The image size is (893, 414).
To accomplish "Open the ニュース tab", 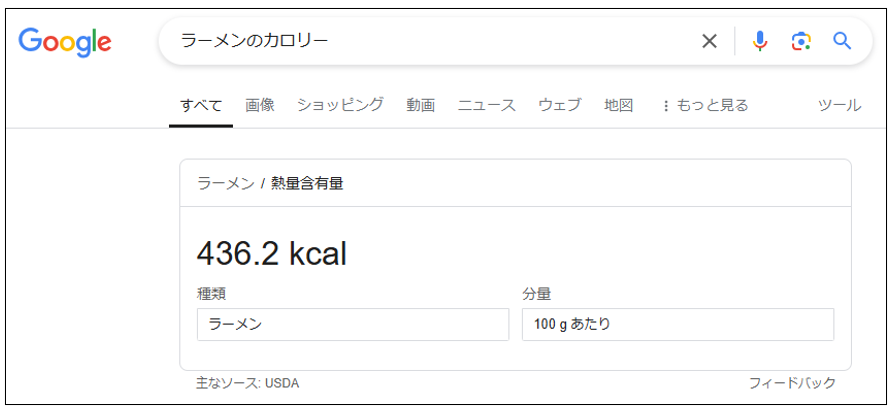I will tap(487, 105).
